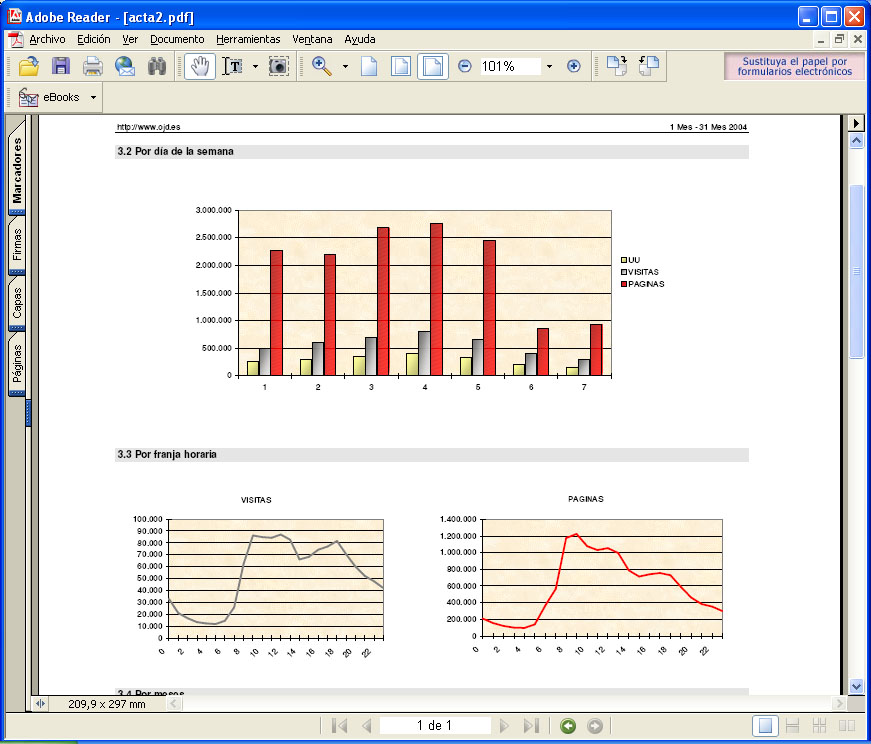Image resolution: width=871 pixels, height=744 pixels.
Task: Click the vertical scrollbar thumb
Action: [x=856, y=270]
